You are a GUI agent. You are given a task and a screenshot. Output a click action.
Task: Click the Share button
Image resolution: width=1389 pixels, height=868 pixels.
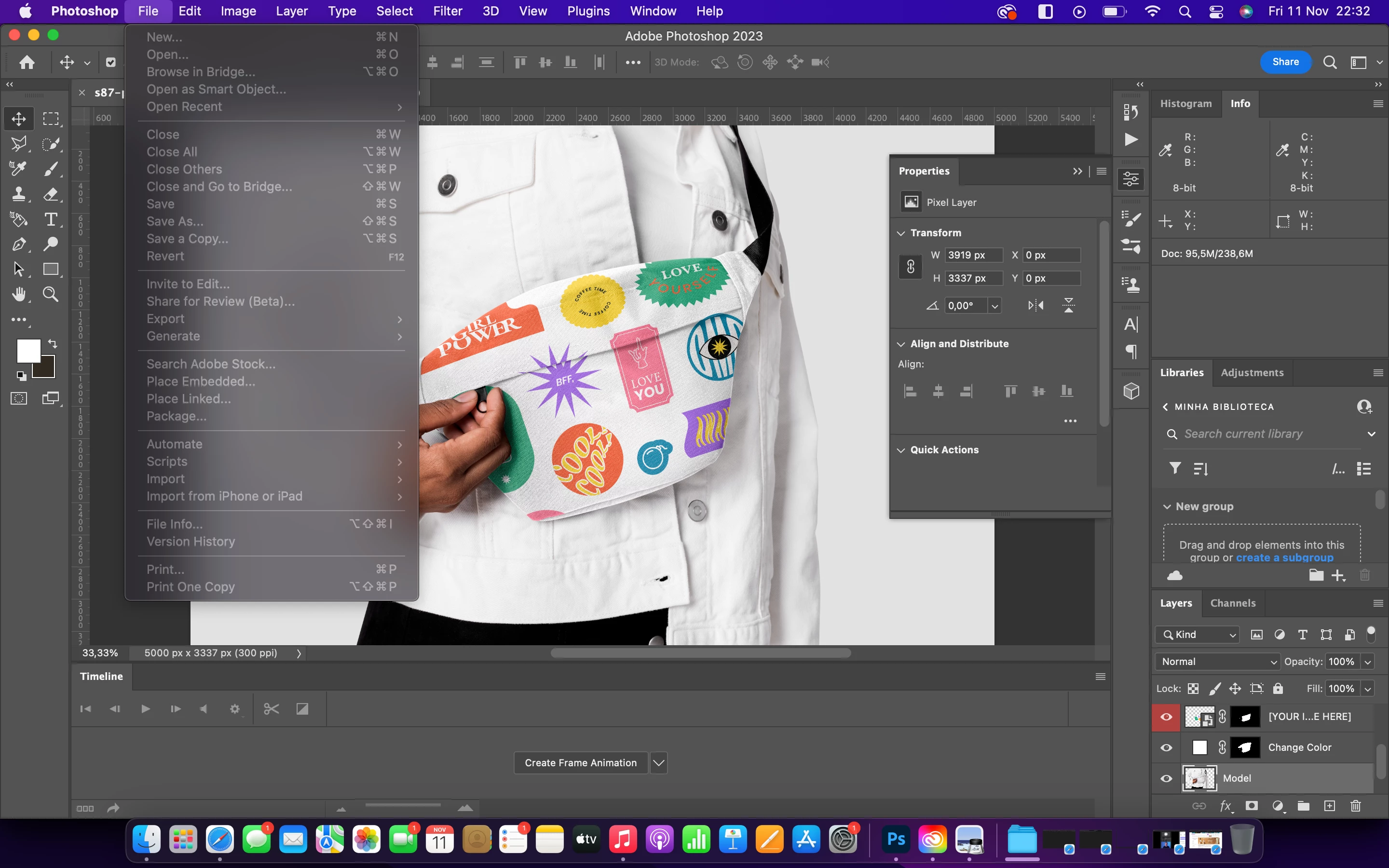tap(1285, 62)
